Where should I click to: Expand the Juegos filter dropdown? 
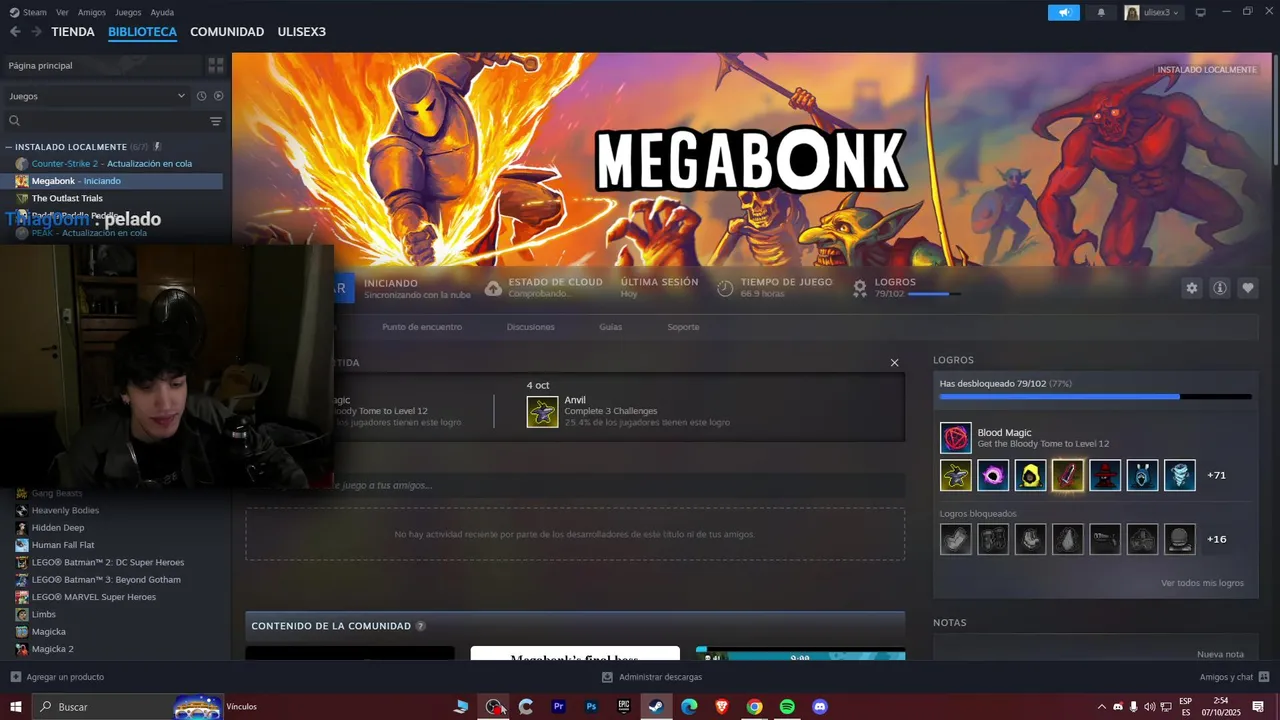click(x=97, y=96)
